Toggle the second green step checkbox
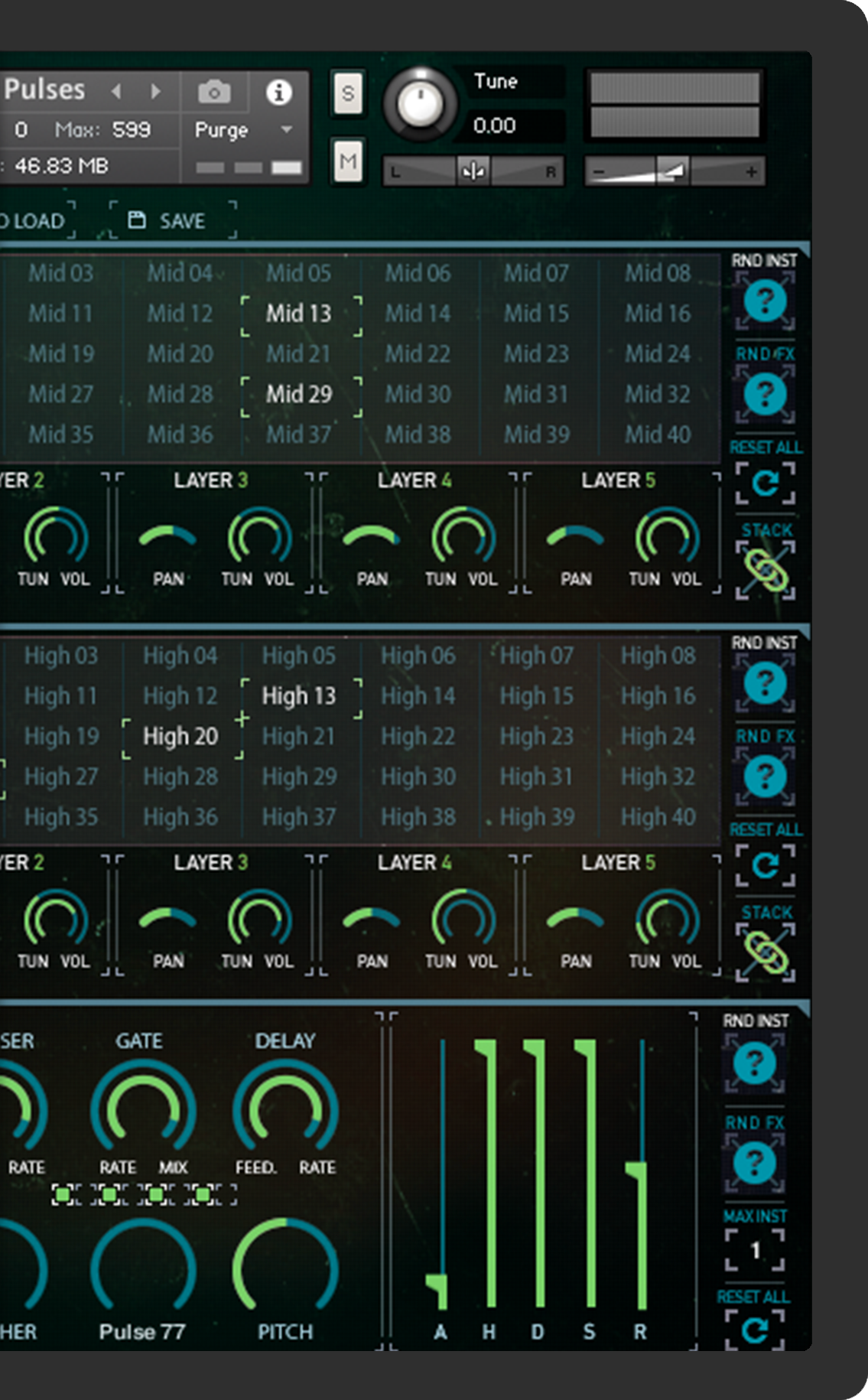 (110, 1193)
